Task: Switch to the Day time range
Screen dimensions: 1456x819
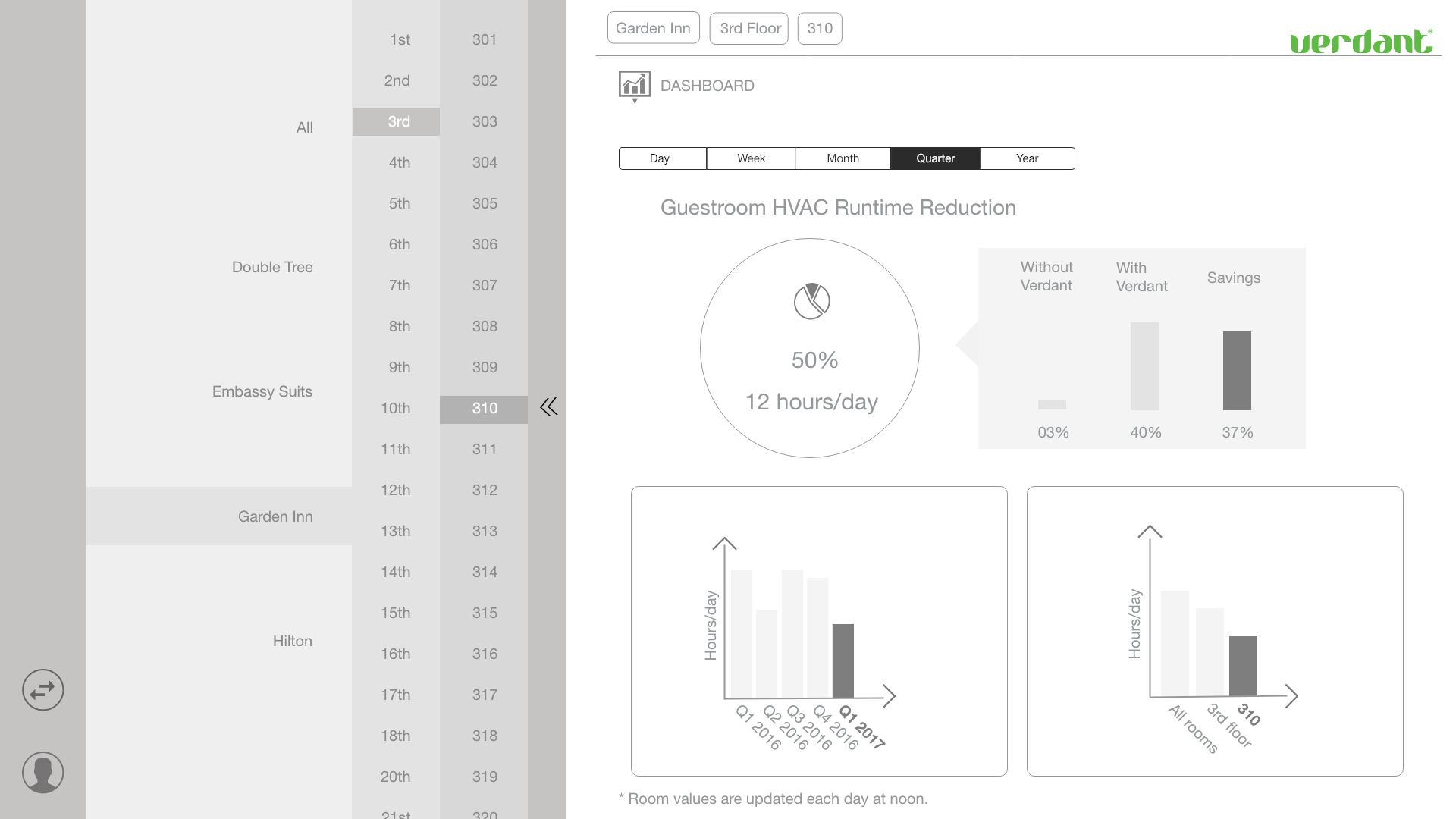Action: tap(661, 158)
